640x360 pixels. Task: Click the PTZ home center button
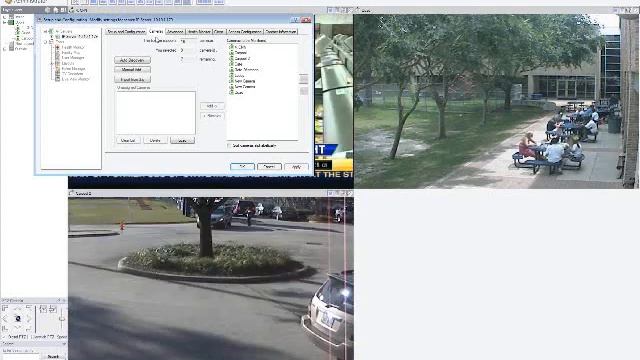tap(18, 318)
